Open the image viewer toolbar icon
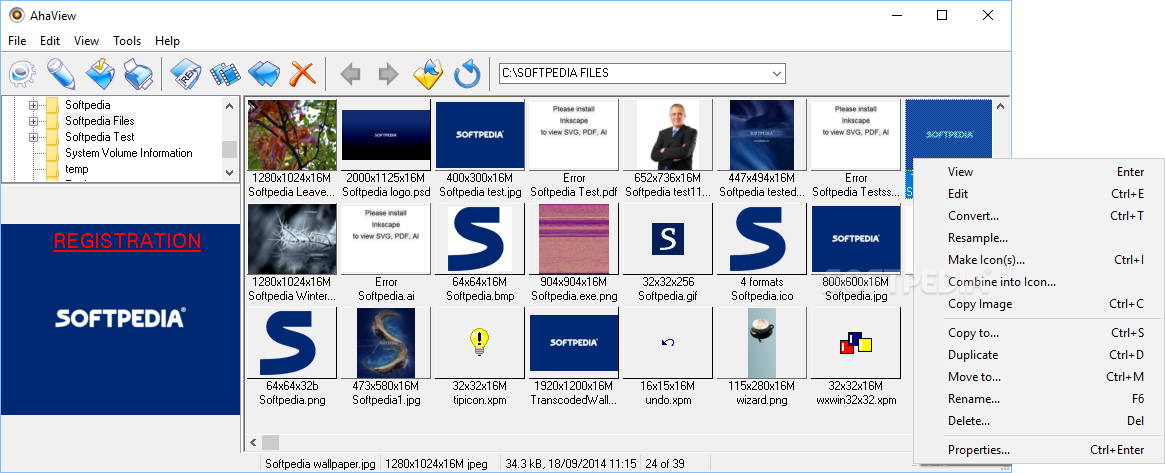Screen dimensions: 1165x473 22,74
